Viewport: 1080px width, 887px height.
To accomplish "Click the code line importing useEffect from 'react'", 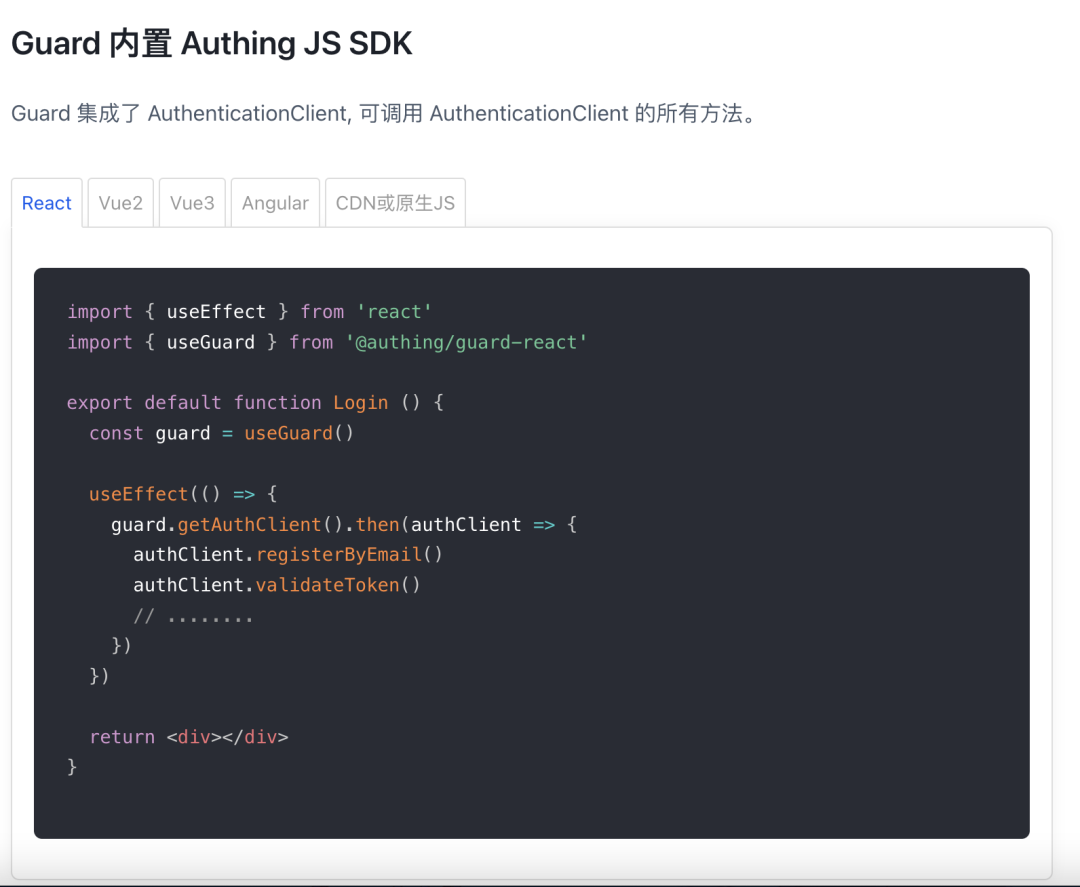I will pos(249,312).
